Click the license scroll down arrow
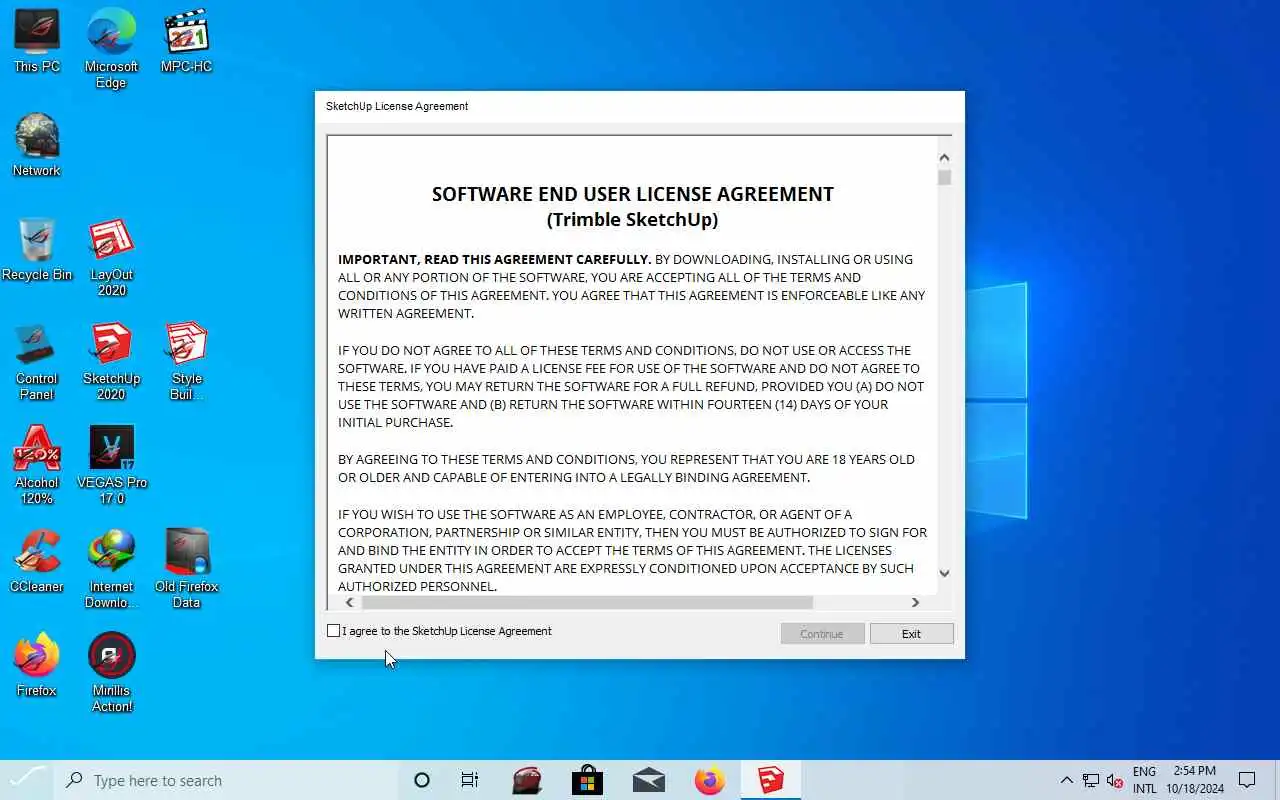The width and height of the screenshot is (1280, 800). click(x=944, y=573)
